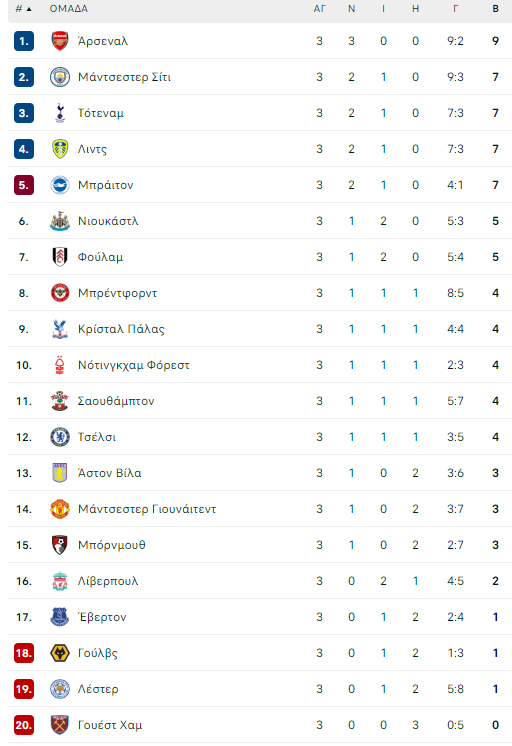
Task: Click the red rank 20 badge
Action: point(24,725)
